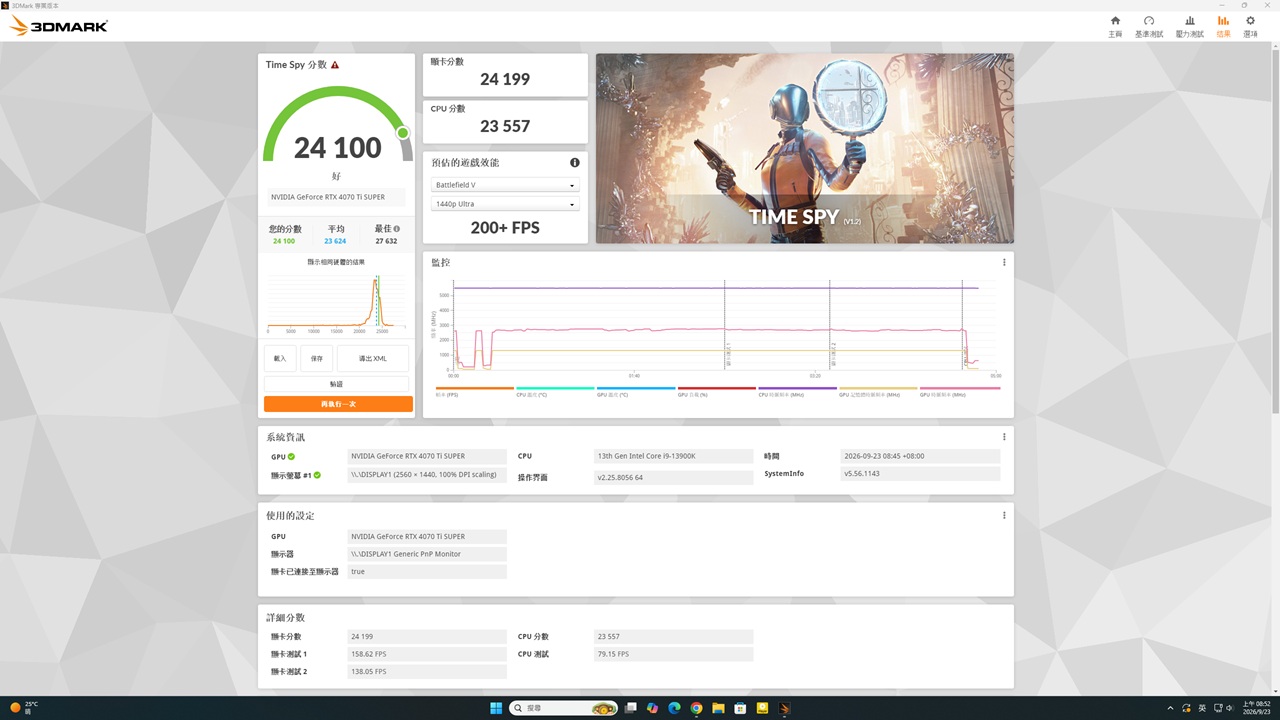The image size is (1280, 720).
Task: Go to the 主頁 home icon
Action: click(x=1115, y=26)
